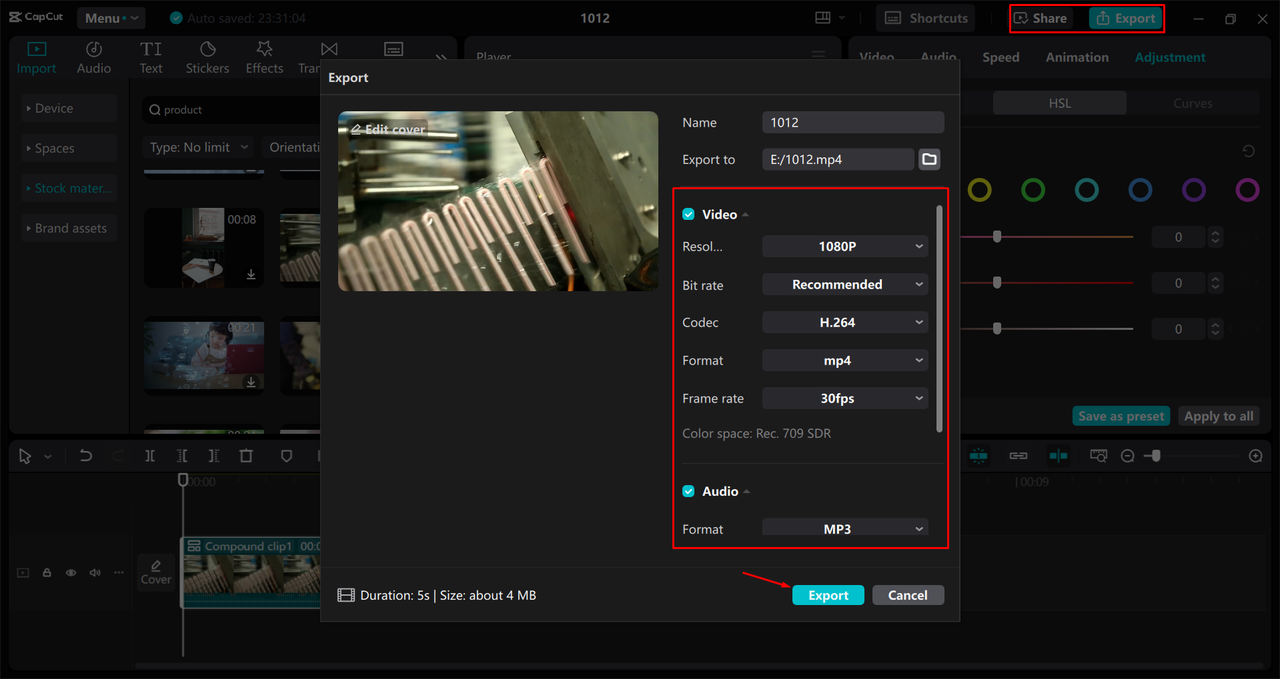1280x679 pixels.
Task: Click Edit cover on the export preview
Action: 387,129
